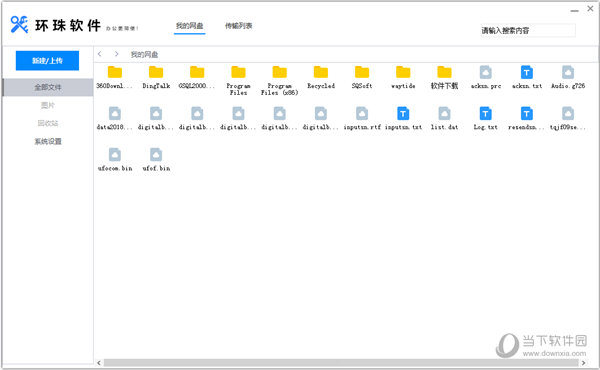This screenshot has height=370, width=600.
Task: Click the 环珠软件 logo icon
Action: 19,24
